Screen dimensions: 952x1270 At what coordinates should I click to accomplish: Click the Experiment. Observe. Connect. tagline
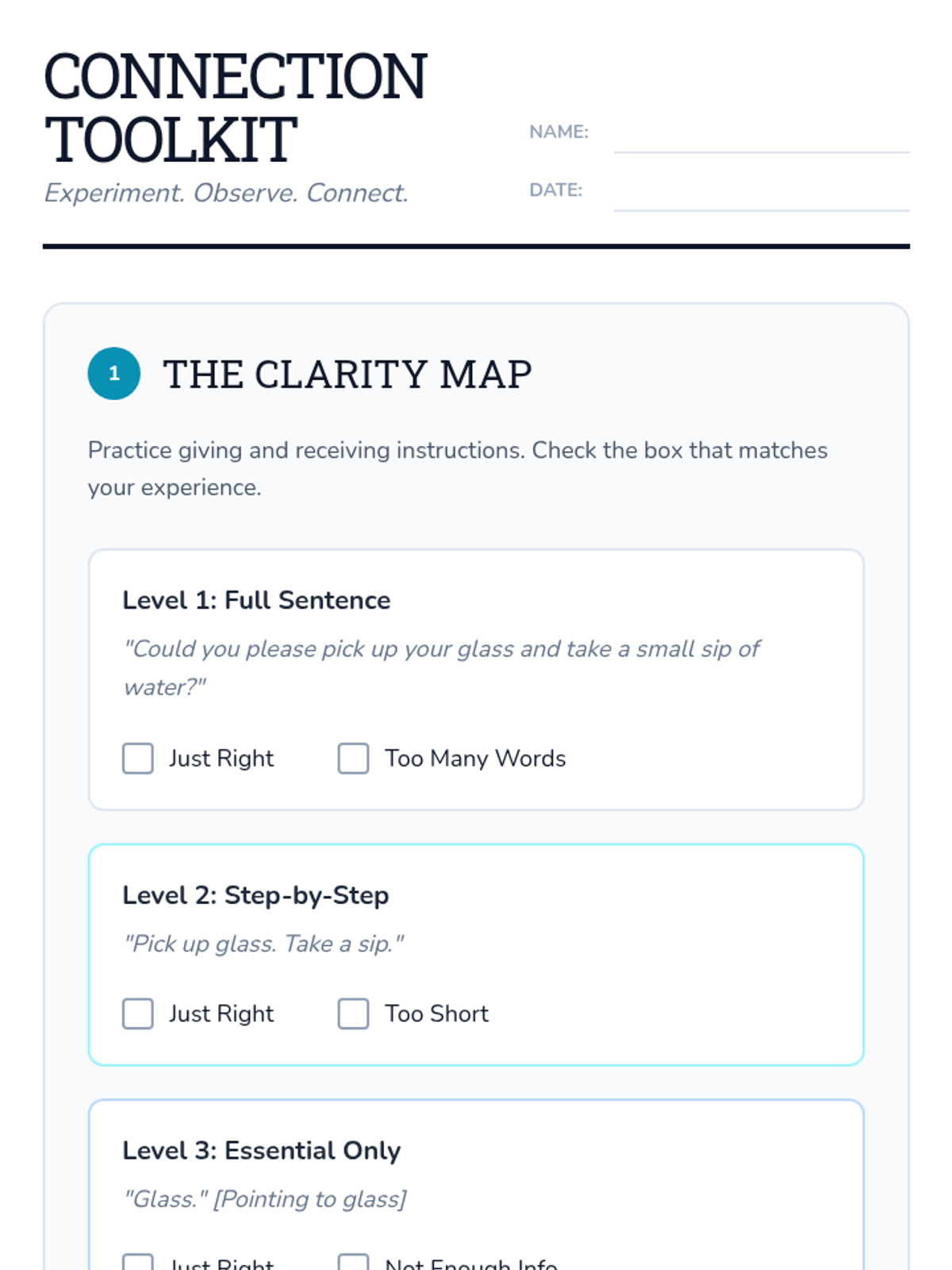coord(226,193)
